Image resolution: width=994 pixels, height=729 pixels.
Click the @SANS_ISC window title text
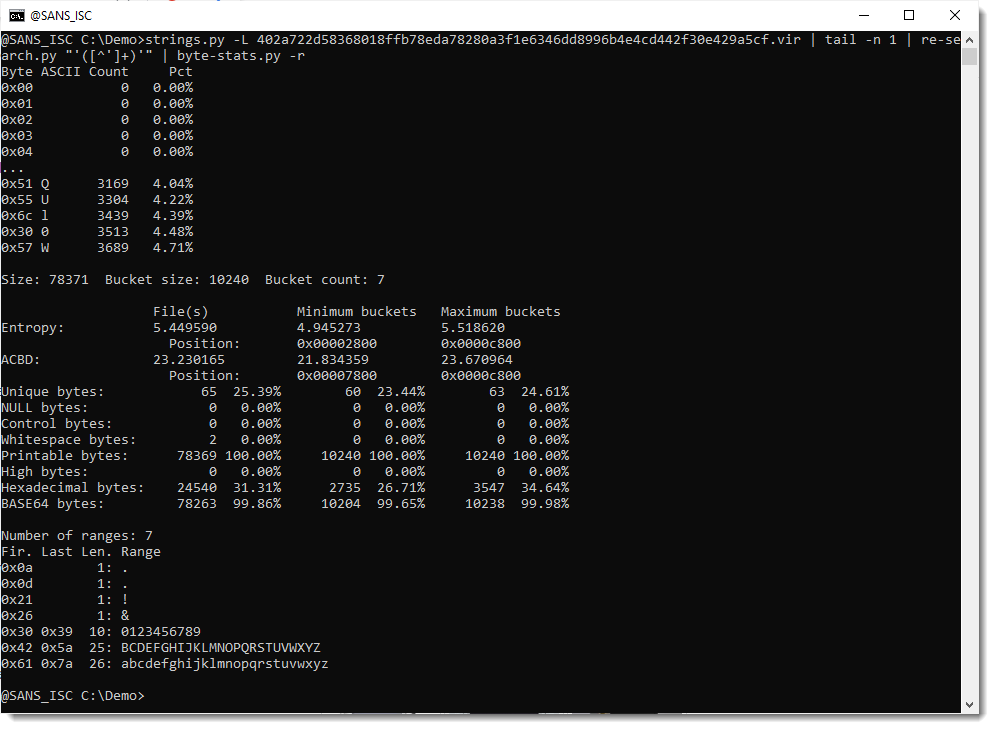pos(61,15)
